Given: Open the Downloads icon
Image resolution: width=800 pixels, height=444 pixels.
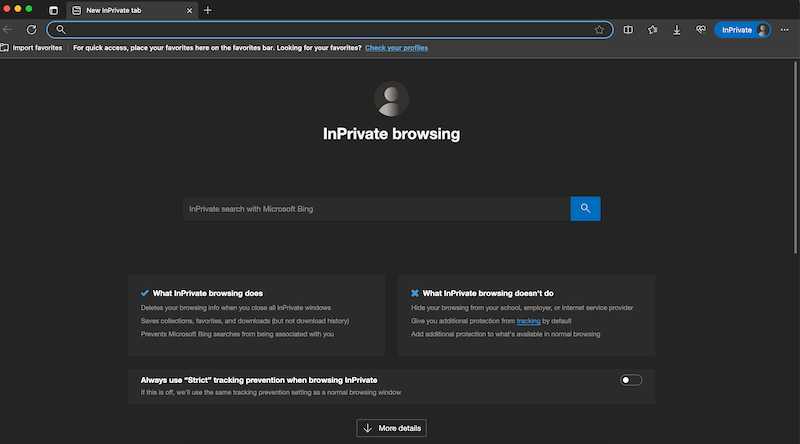Looking at the screenshot, I should click(677, 30).
